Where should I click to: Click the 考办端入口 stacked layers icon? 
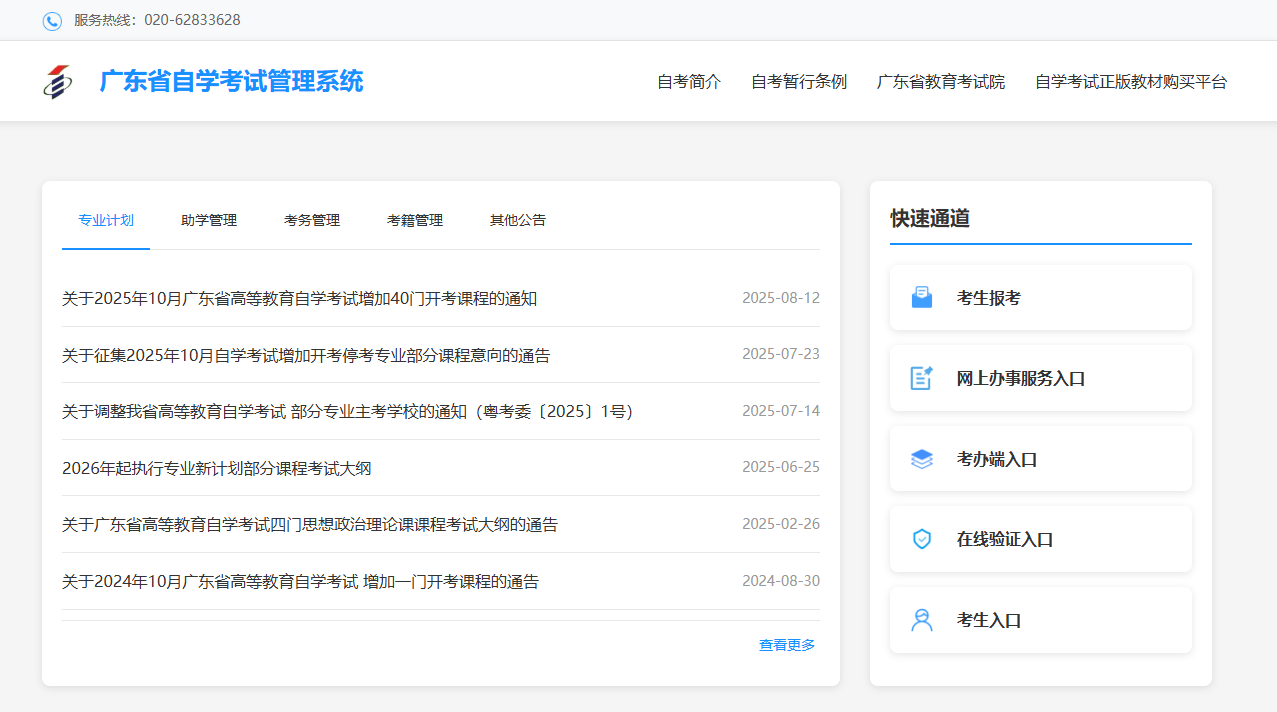pos(921,459)
